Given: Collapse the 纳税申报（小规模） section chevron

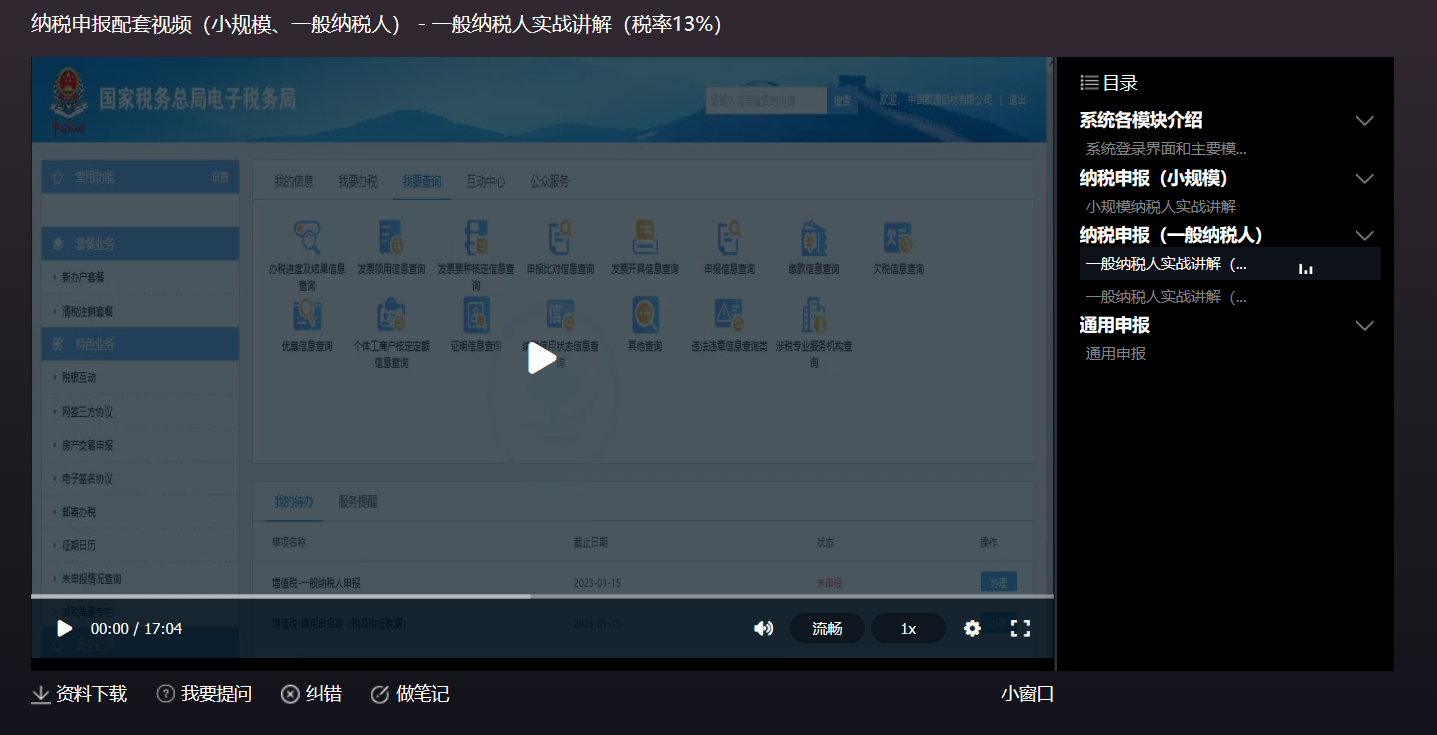Looking at the screenshot, I should click(x=1364, y=178).
